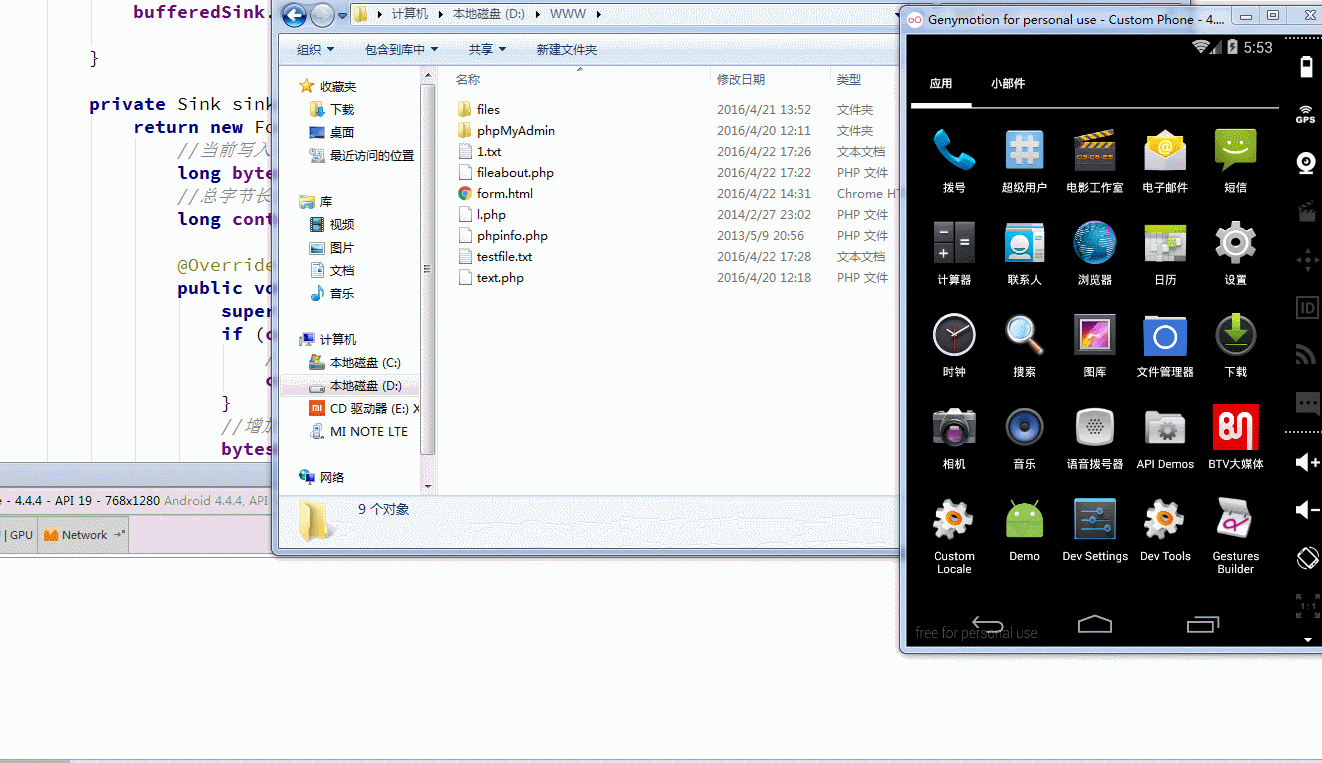The image size is (1322, 763).
Task: Rotate the Genymotion device screen
Action: coord(1307,558)
